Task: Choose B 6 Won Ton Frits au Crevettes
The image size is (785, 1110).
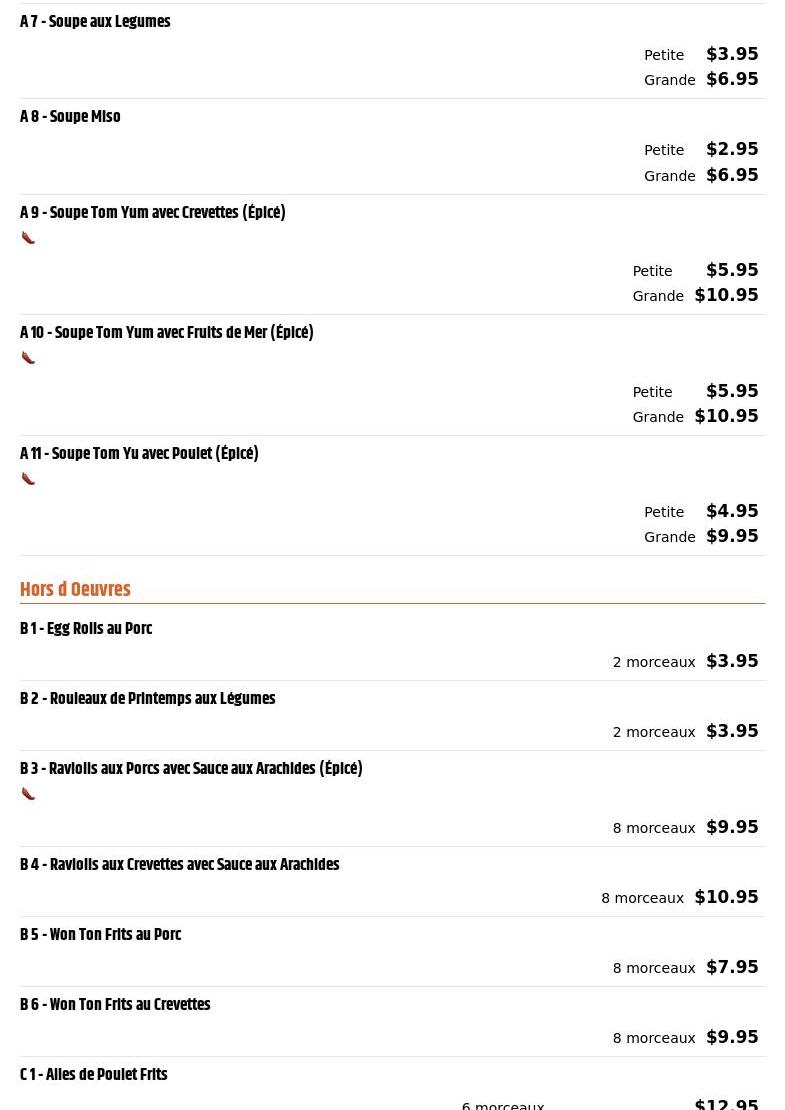Action: tap(115, 1005)
